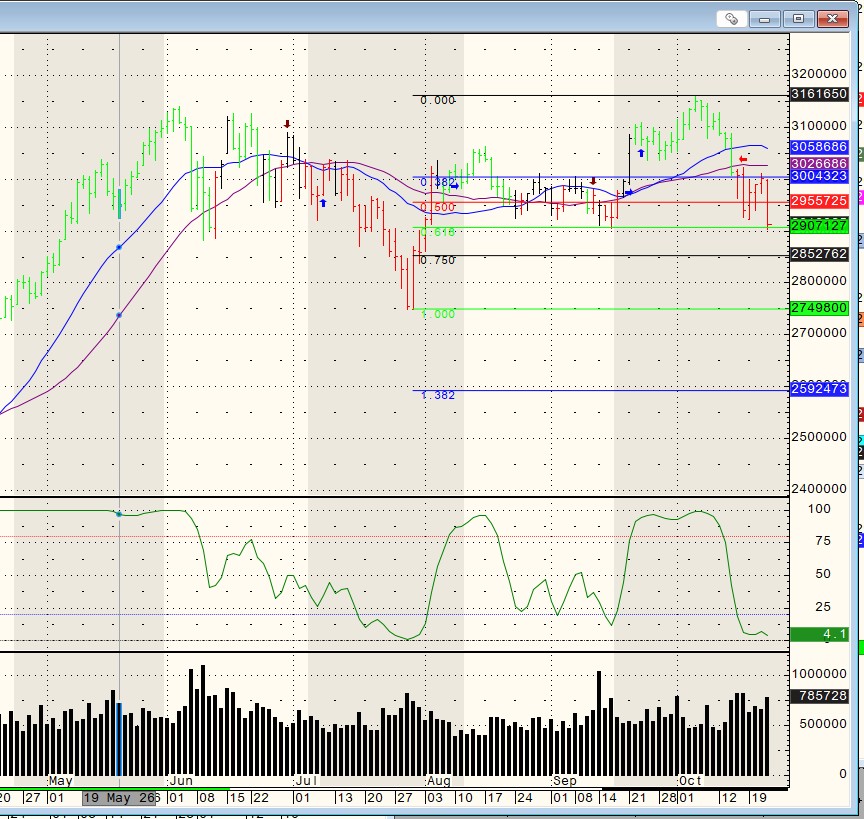Click the cursor dot on the blue moving average
The width and height of the screenshot is (864, 819).
(x=119, y=247)
